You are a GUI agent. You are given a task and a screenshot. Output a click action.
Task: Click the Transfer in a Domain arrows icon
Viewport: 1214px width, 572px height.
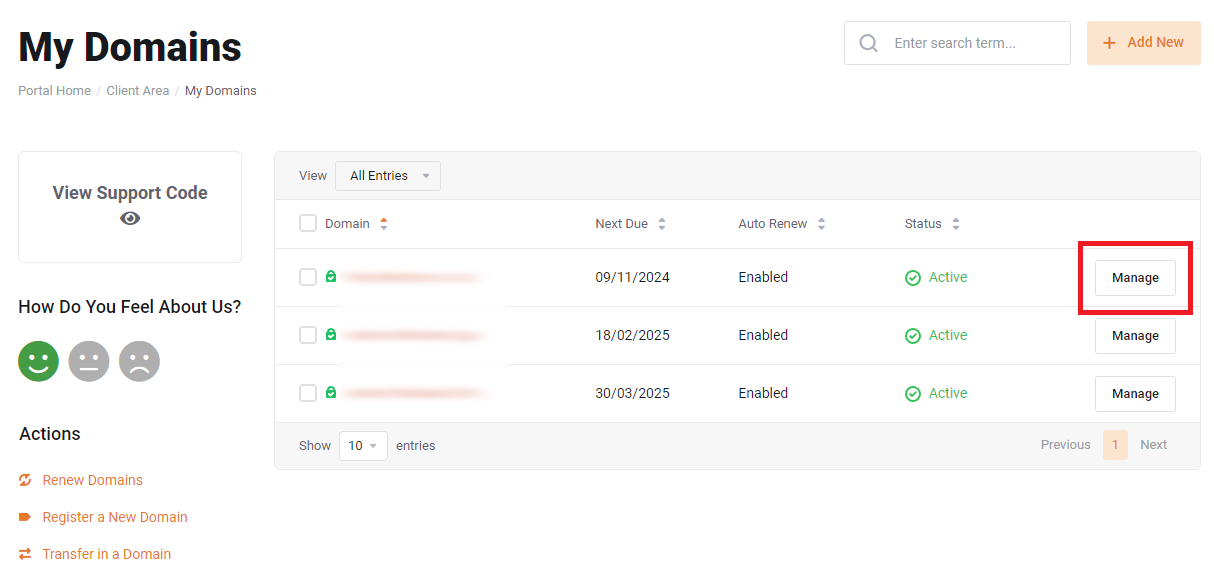tap(25, 554)
